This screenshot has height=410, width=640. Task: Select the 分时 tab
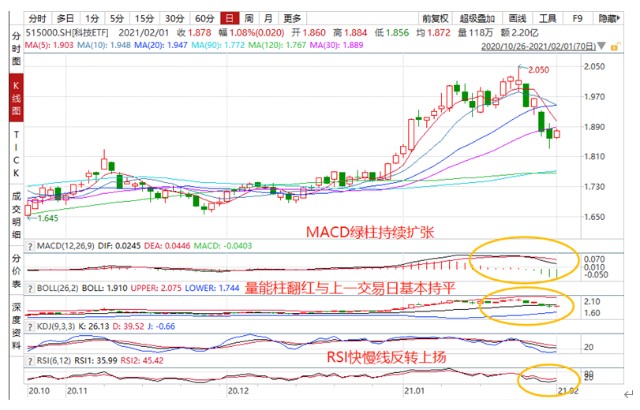click(x=37, y=18)
